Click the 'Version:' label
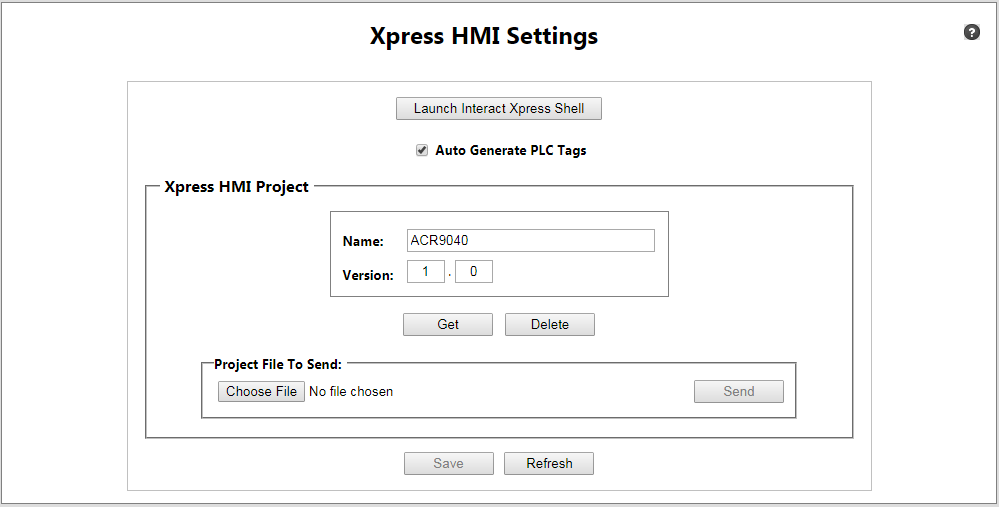 [x=368, y=275]
